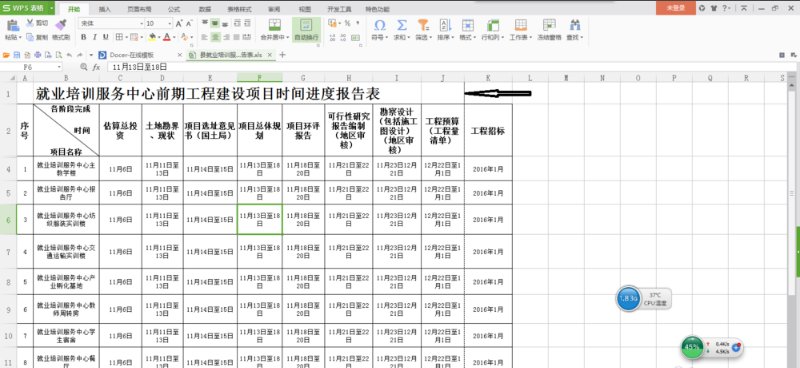800x368 pixels.
Task: Toggle underline formatting (U)
Action: pos(106,37)
